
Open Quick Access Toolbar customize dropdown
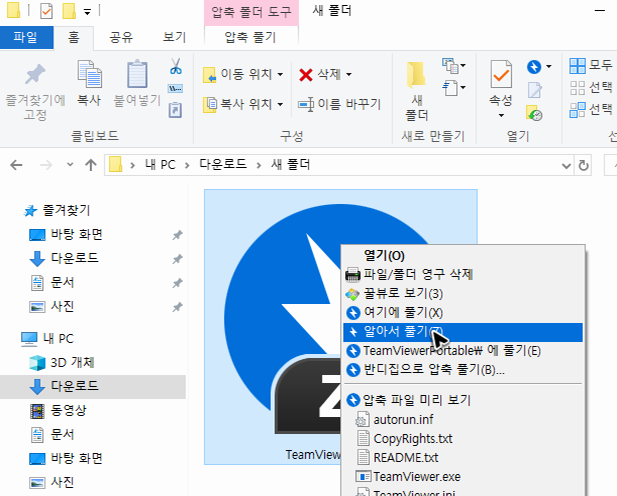pos(87,12)
